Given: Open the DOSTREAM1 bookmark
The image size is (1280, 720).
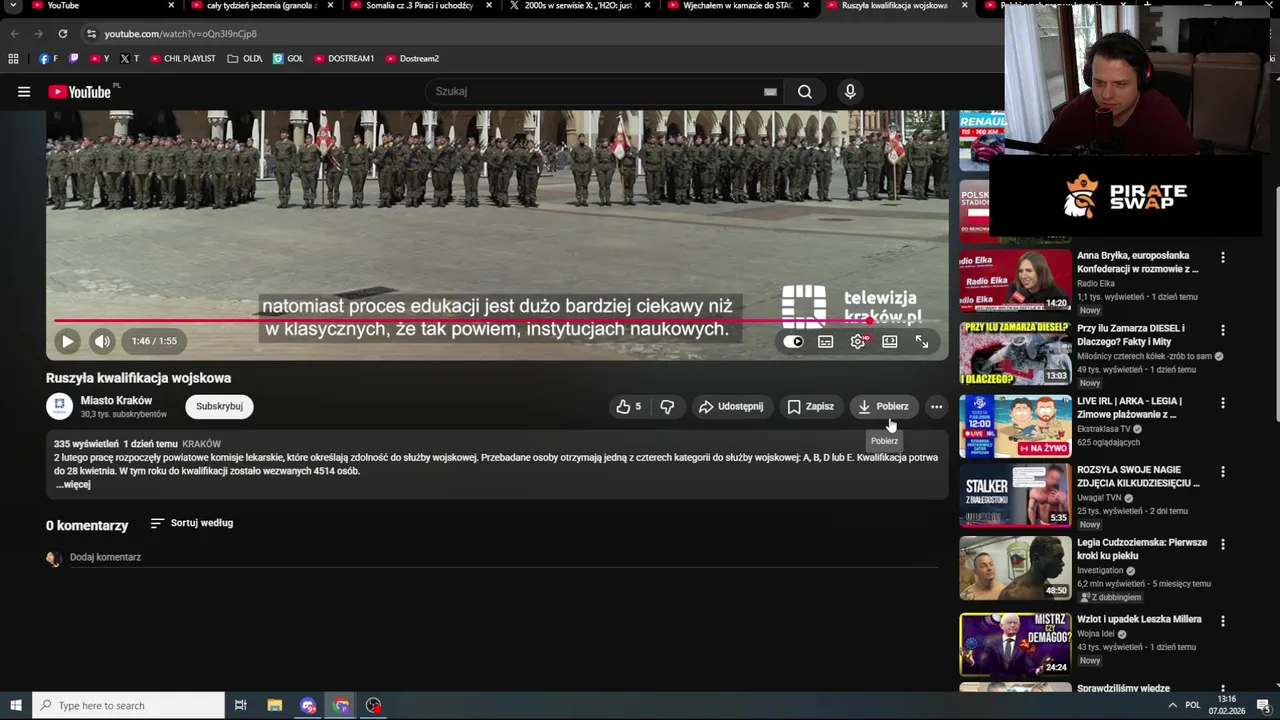Looking at the screenshot, I should [x=344, y=59].
